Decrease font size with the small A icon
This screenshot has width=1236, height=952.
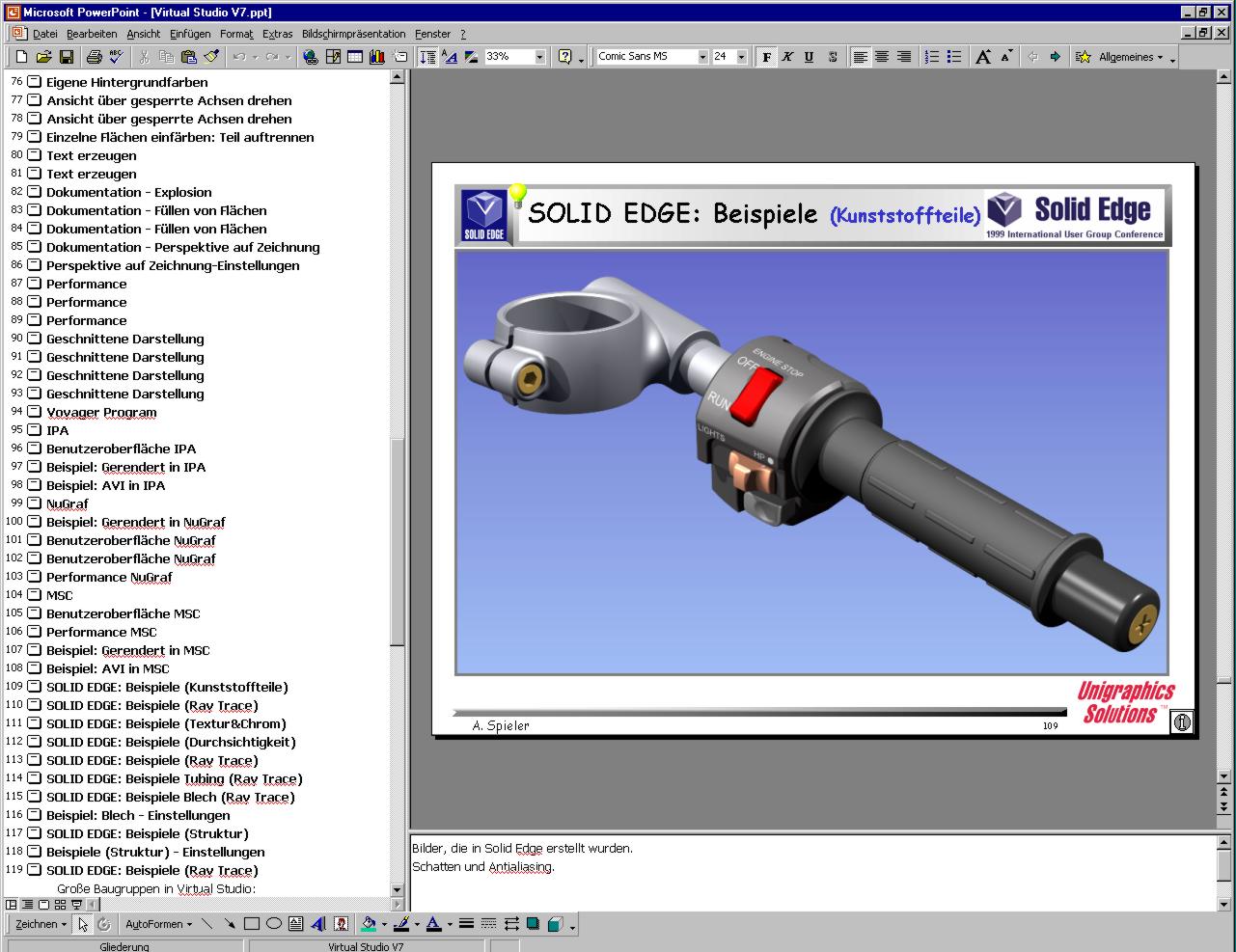[x=1005, y=57]
